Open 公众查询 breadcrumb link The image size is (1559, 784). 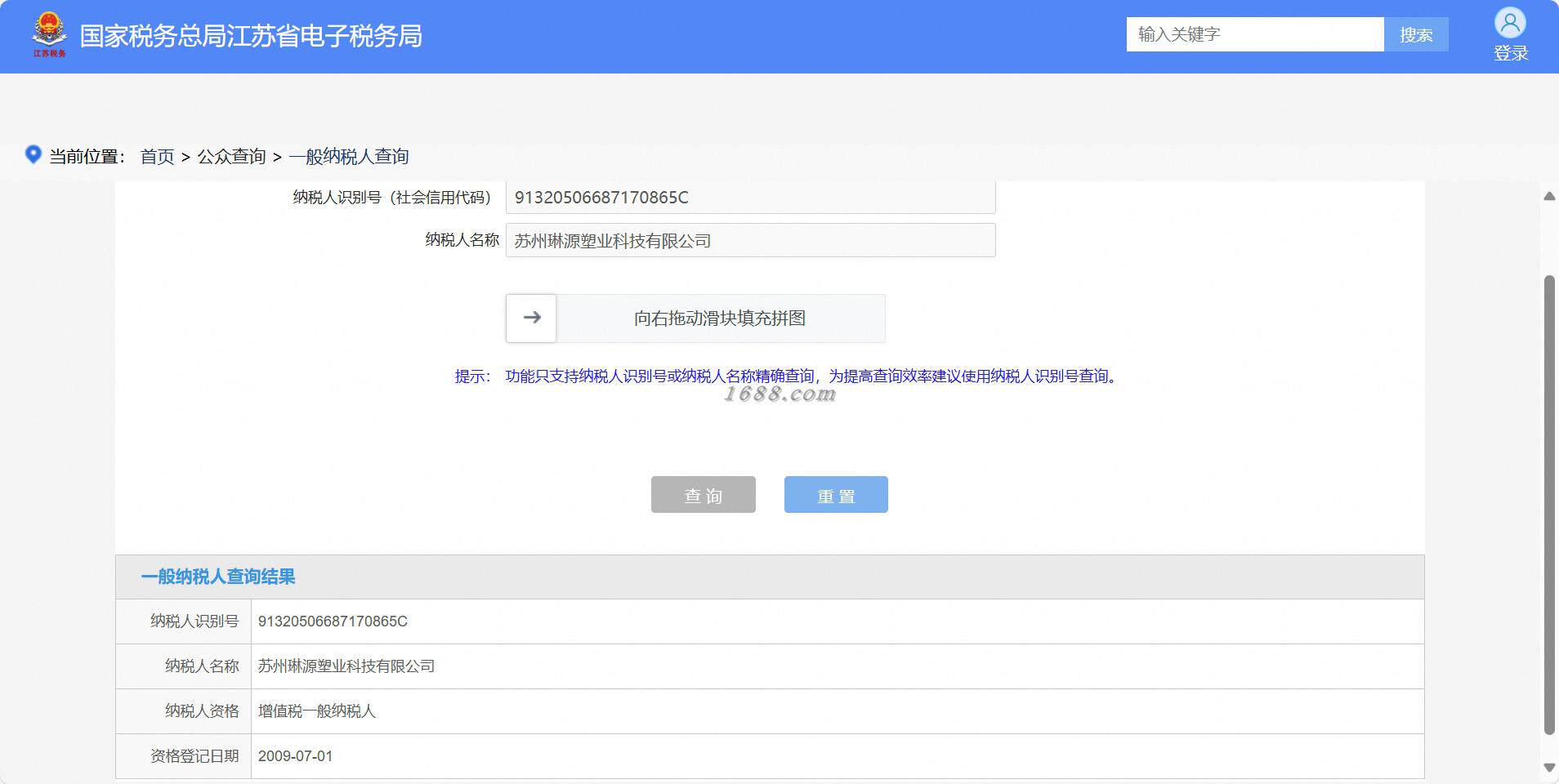231,156
